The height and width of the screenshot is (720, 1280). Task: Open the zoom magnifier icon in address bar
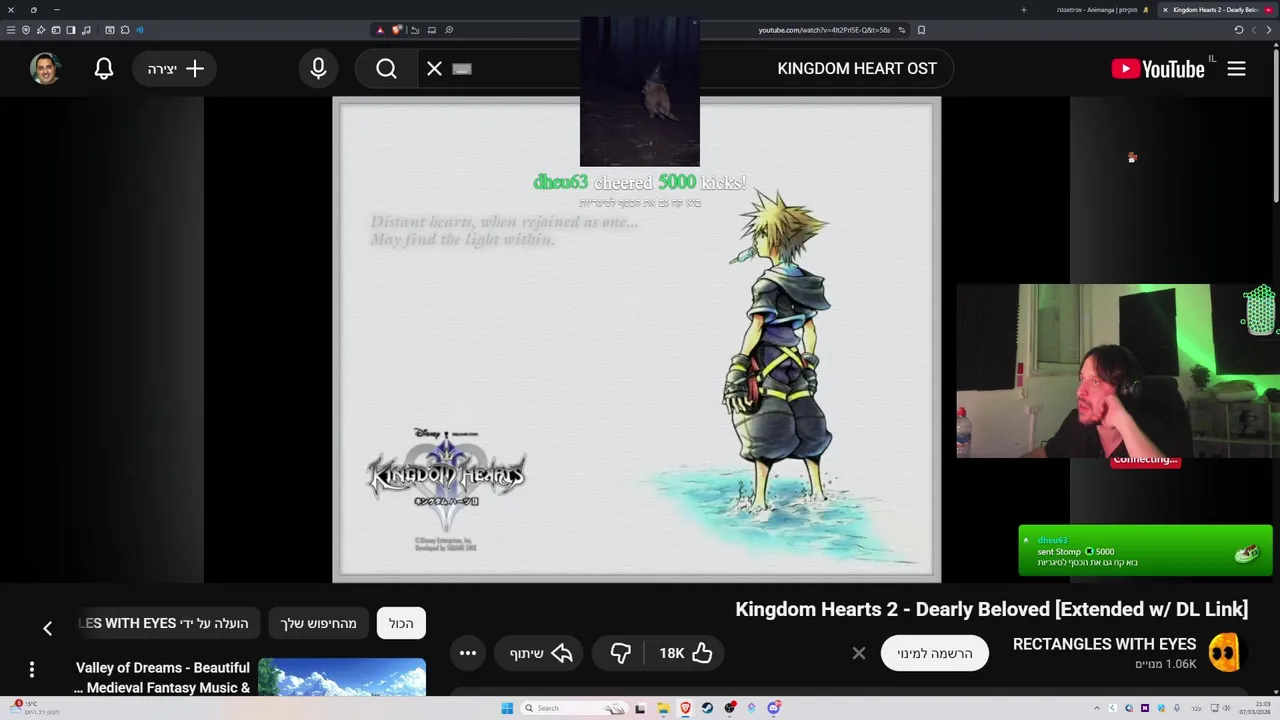(x=449, y=30)
